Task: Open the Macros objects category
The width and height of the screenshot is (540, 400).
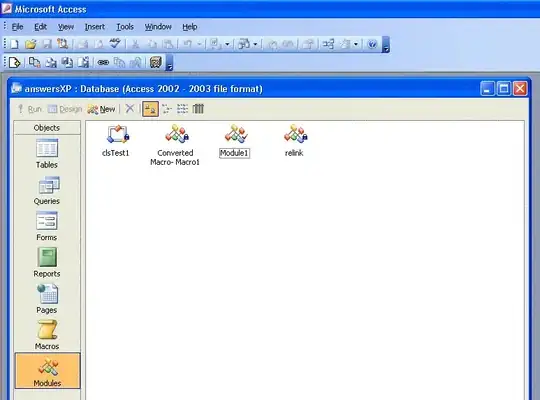Action: pos(47,335)
